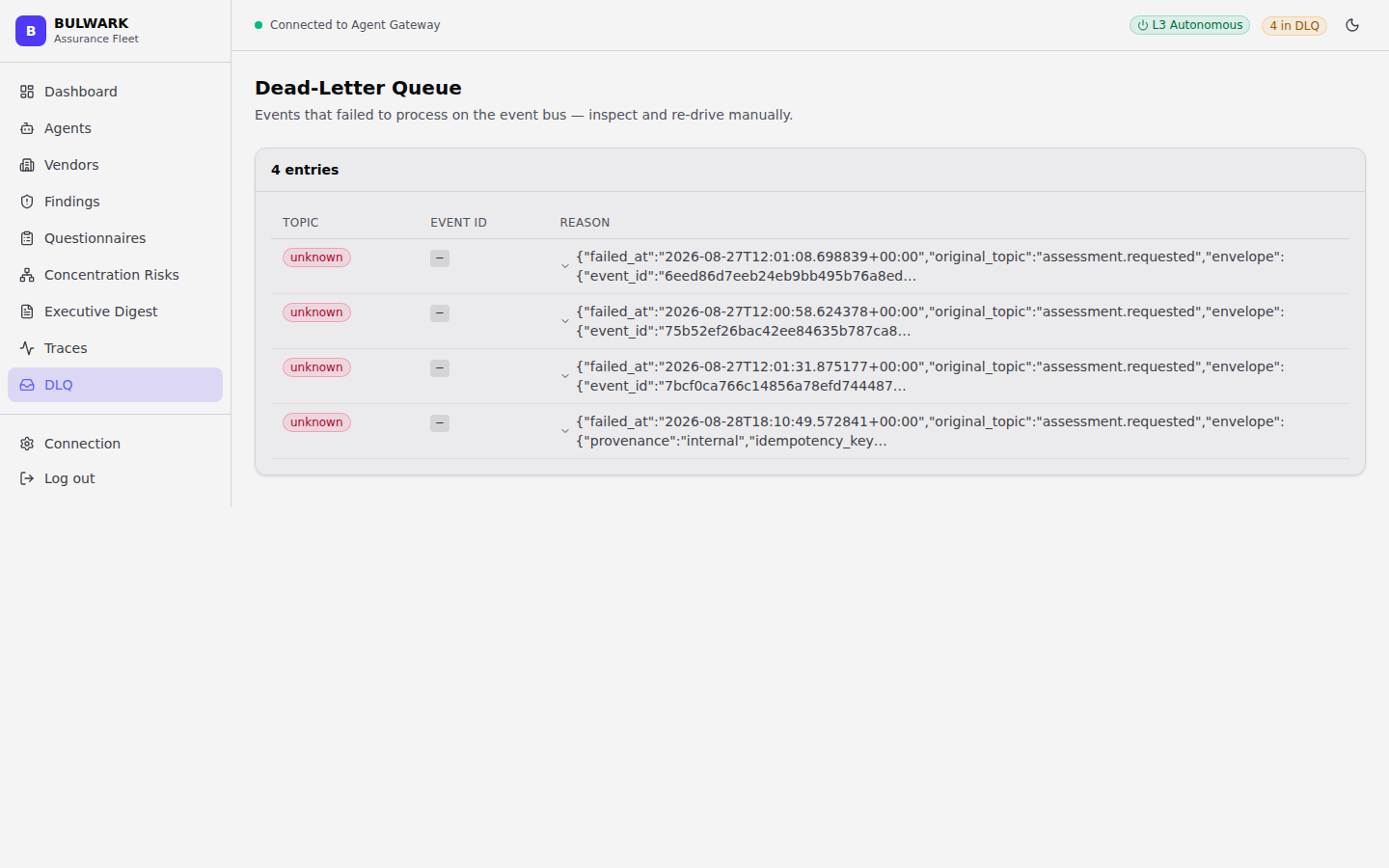Click the unknown tag in the 12:01:08 row

[x=316, y=258]
